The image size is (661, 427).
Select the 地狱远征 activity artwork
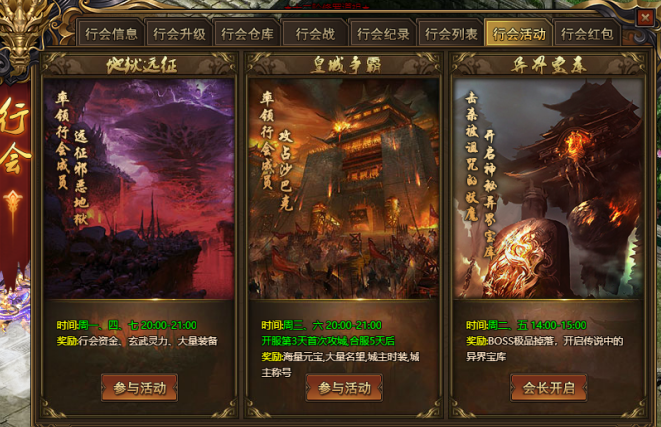pyautogui.click(x=140, y=189)
